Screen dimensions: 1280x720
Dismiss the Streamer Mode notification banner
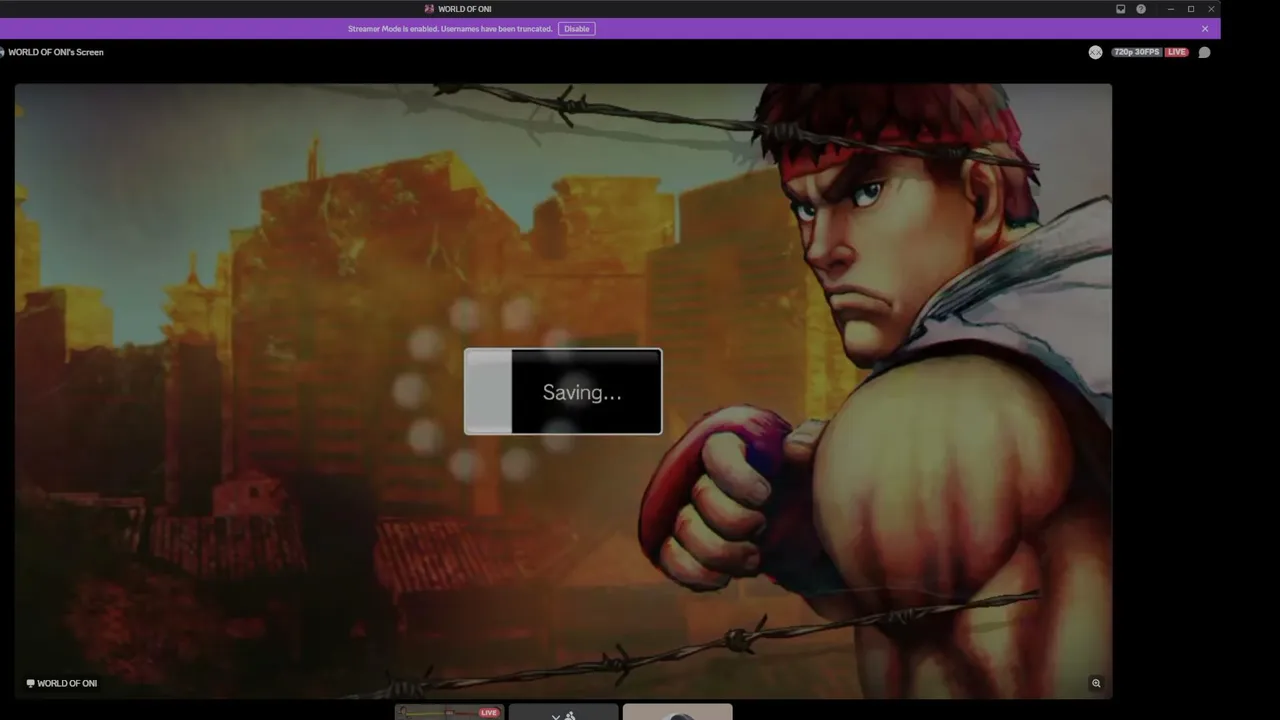pos(1205,29)
